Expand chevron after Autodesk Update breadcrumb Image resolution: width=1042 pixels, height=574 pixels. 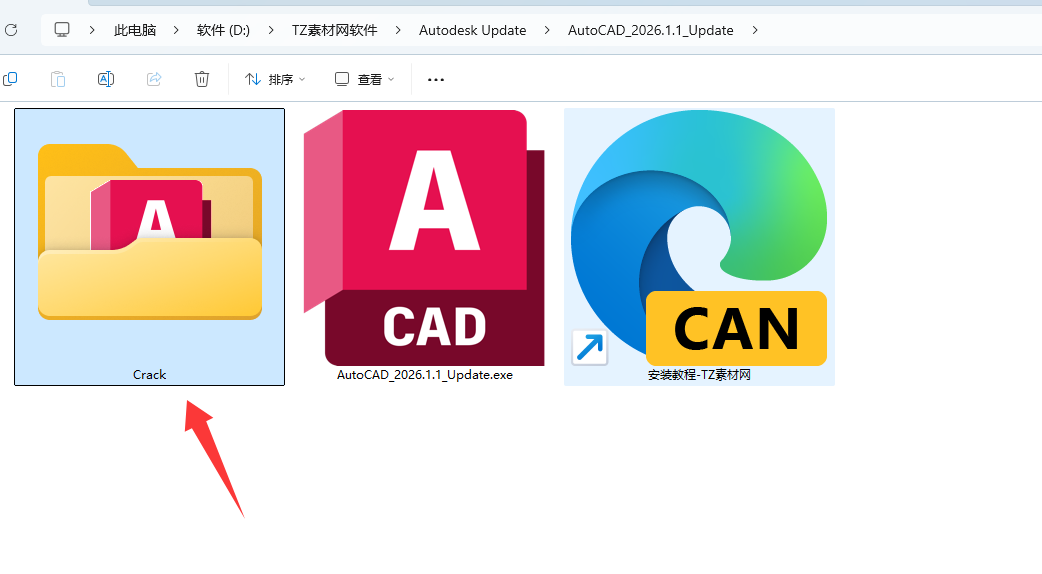(x=547, y=30)
